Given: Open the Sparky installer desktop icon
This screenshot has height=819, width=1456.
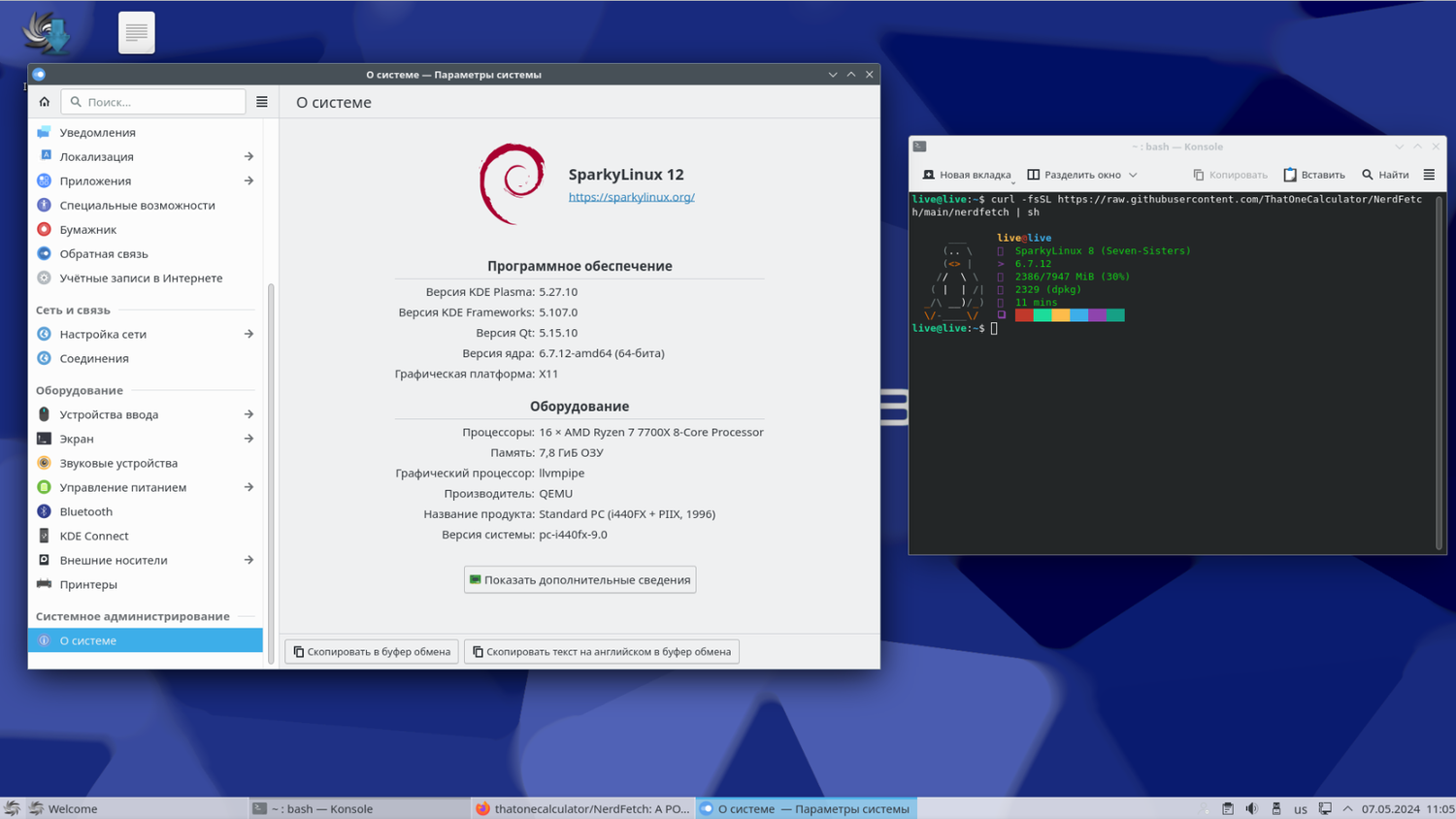Looking at the screenshot, I should point(47,32).
